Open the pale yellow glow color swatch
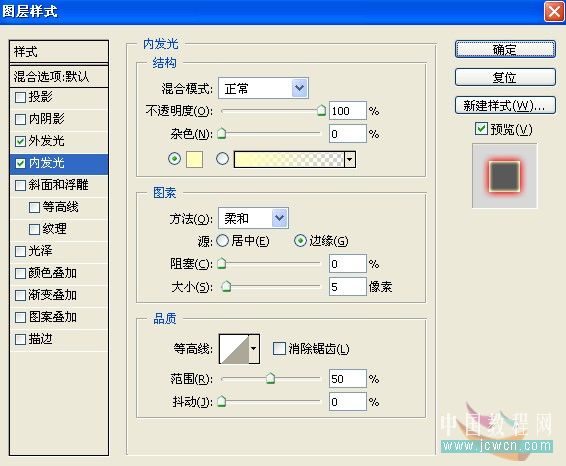The image size is (566, 466). tap(194, 159)
